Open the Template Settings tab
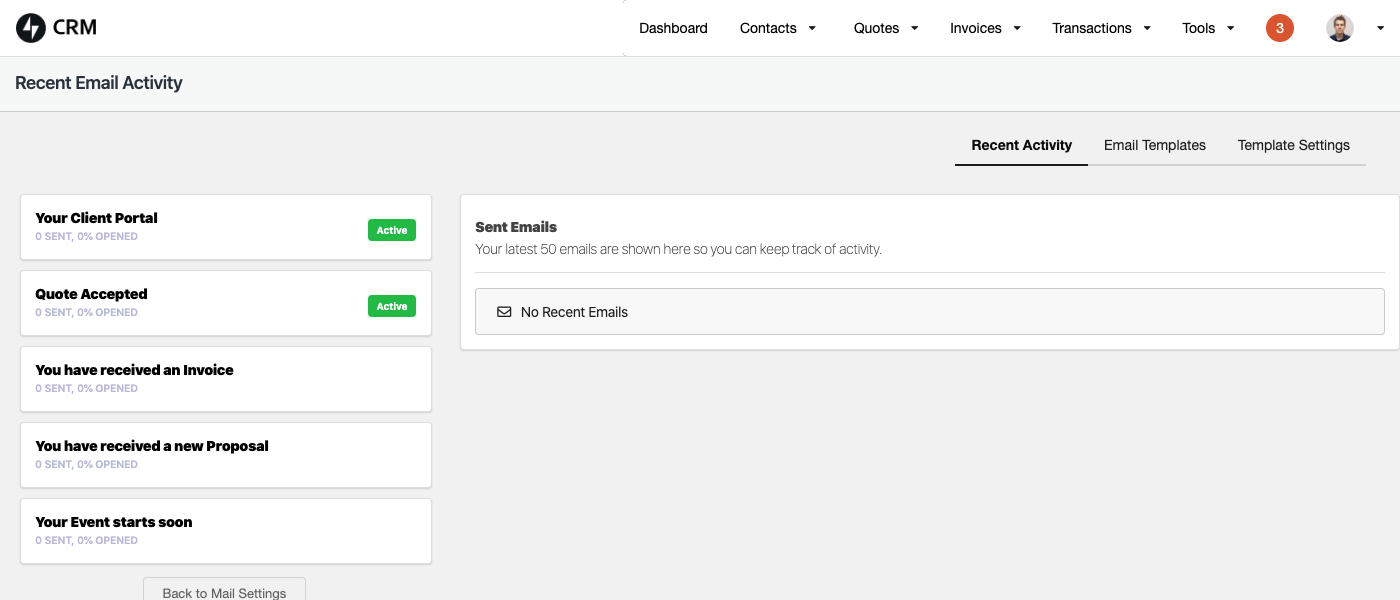This screenshot has height=600, width=1400. pyautogui.click(x=1293, y=145)
